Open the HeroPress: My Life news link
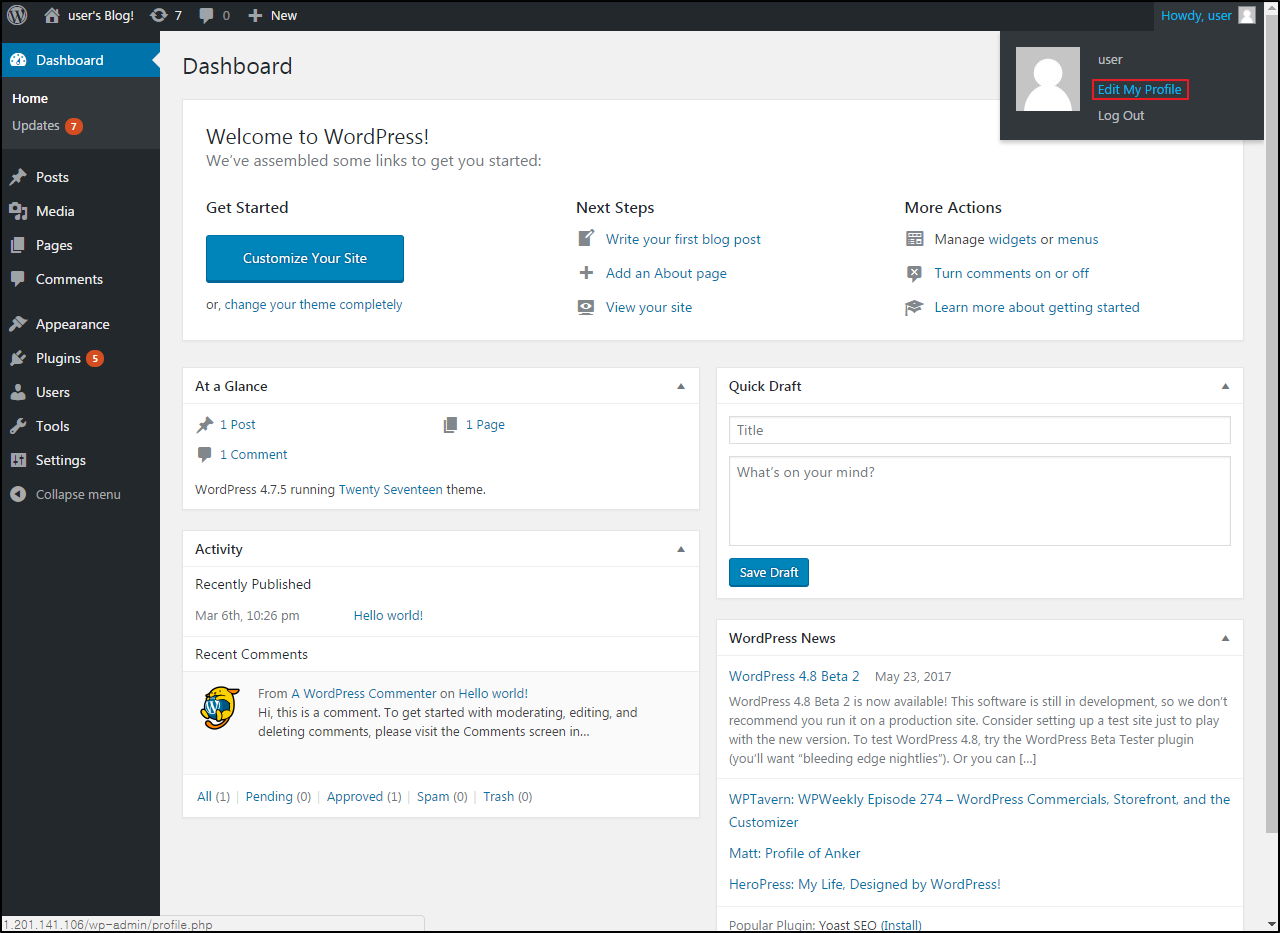The image size is (1280, 933). click(x=865, y=884)
